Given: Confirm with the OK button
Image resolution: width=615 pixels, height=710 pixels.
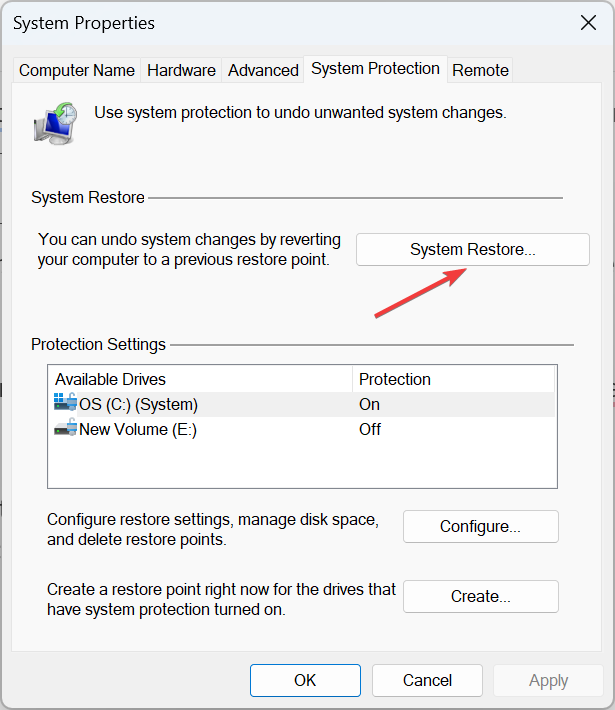Looking at the screenshot, I should 305,680.
